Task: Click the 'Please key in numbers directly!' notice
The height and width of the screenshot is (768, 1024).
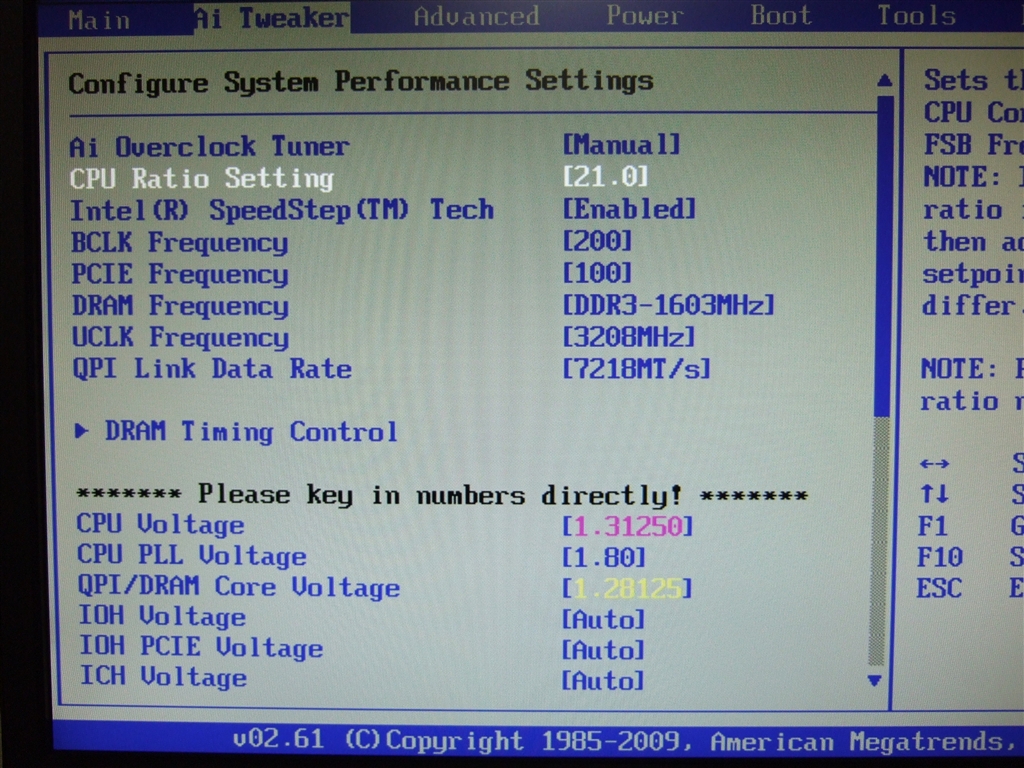Action: coord(442,495)
